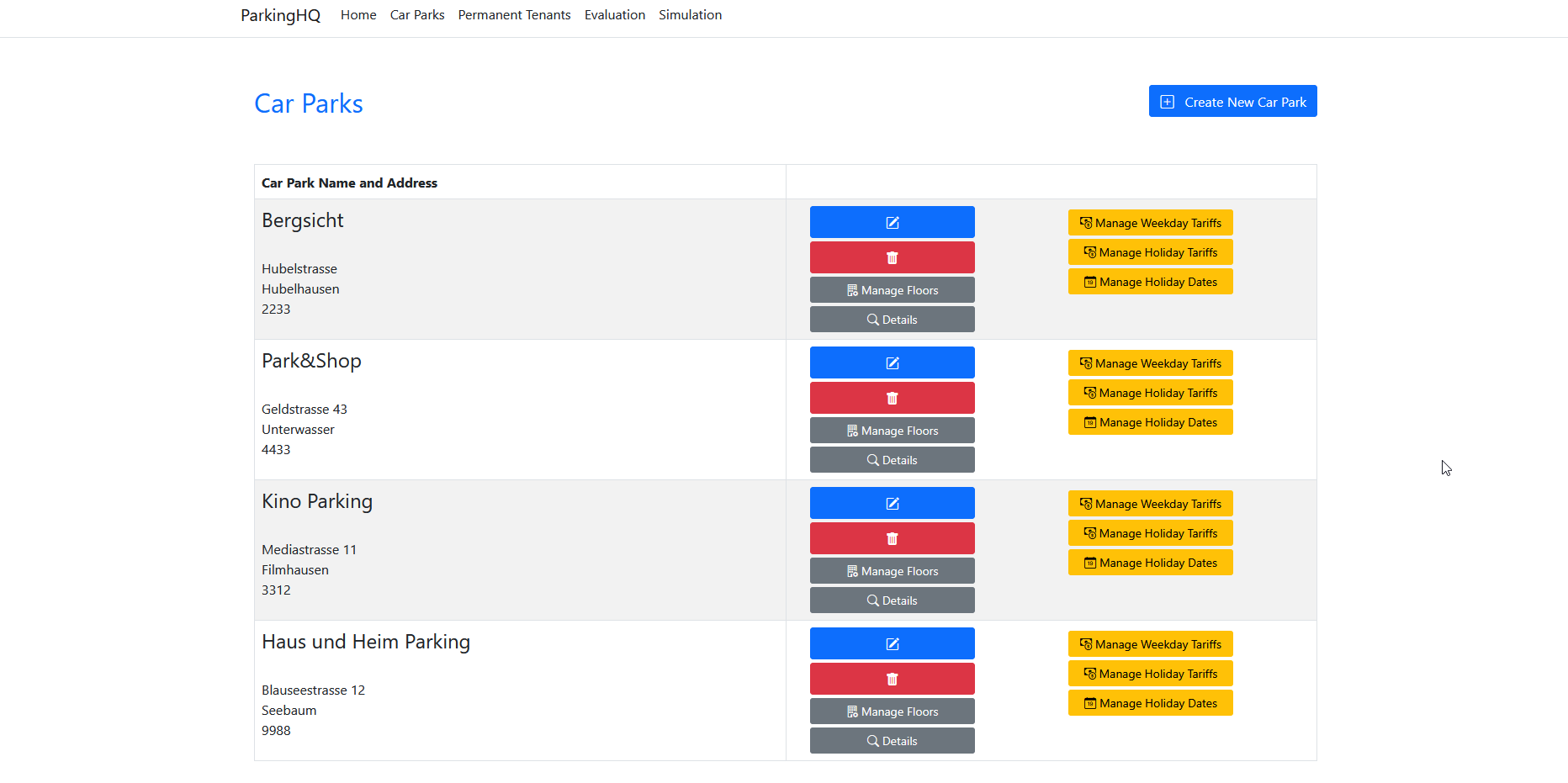Viewport: 1568px width, 783px height.
Task: Manage Holiday Dates for Park&Shop
Action: (x=1150, y=422)
